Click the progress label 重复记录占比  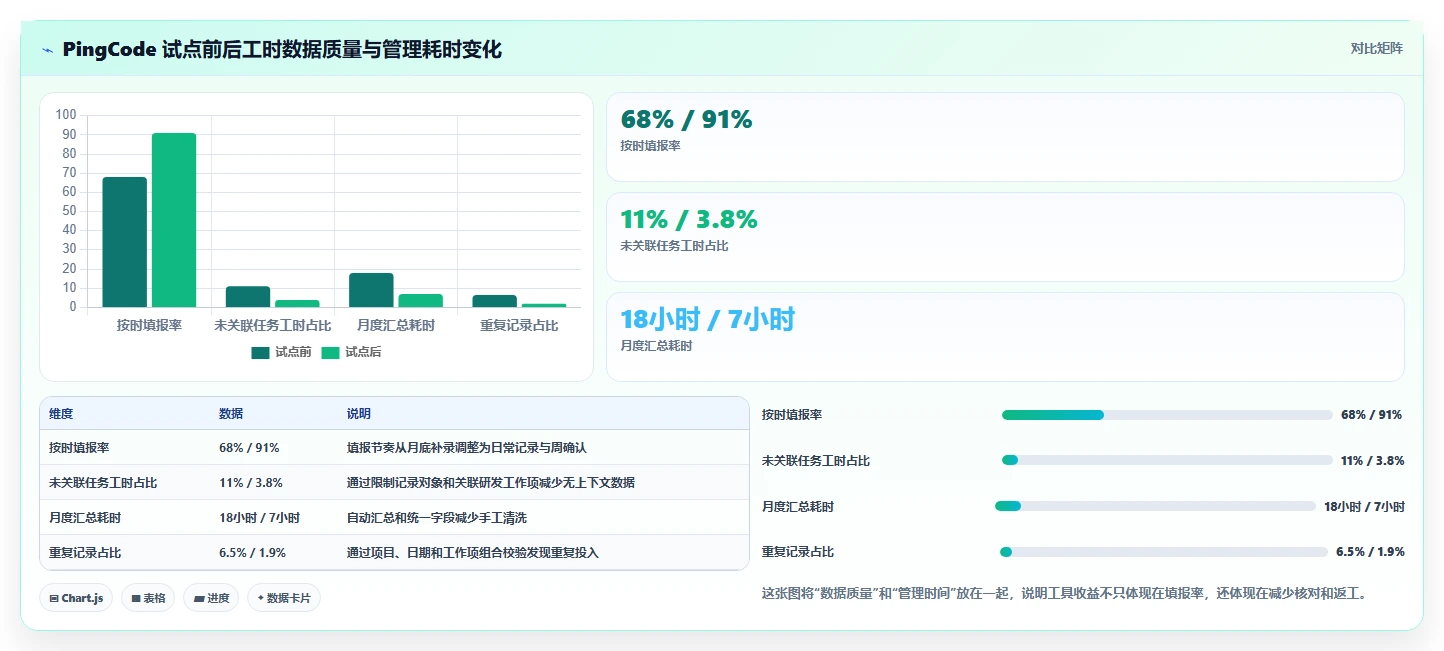pyautogui.click(x=798, y=552)
